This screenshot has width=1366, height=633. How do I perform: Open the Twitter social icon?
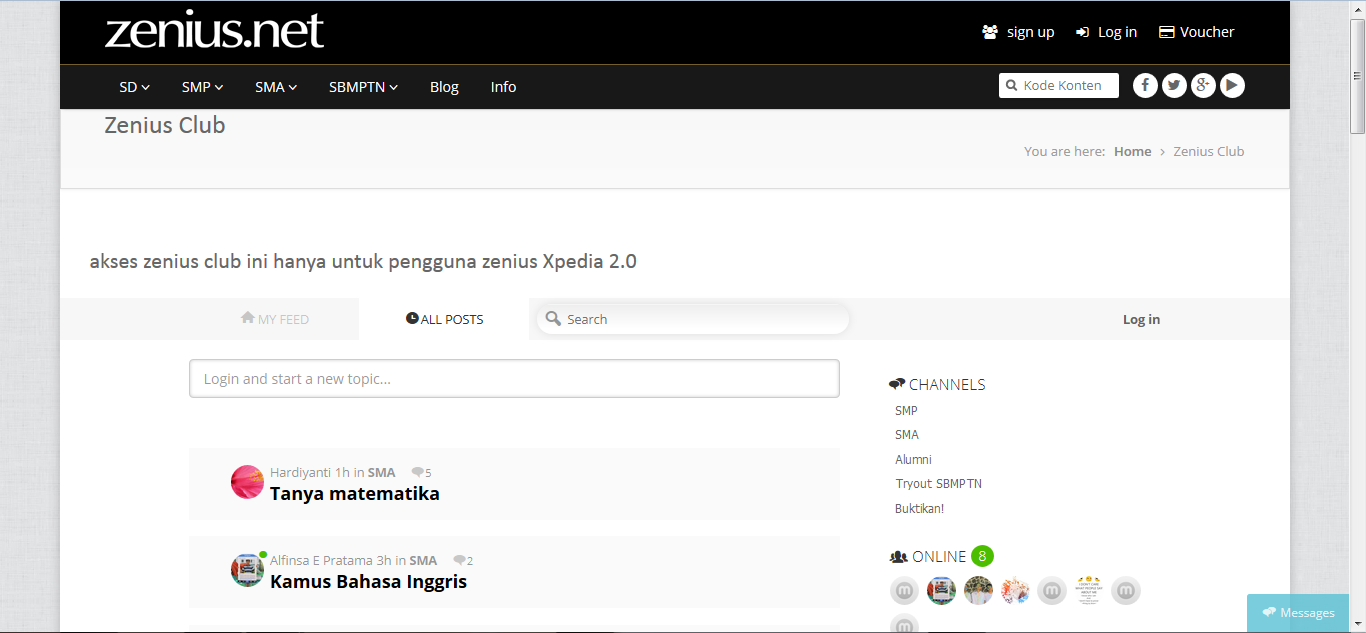click(1174, 86)
